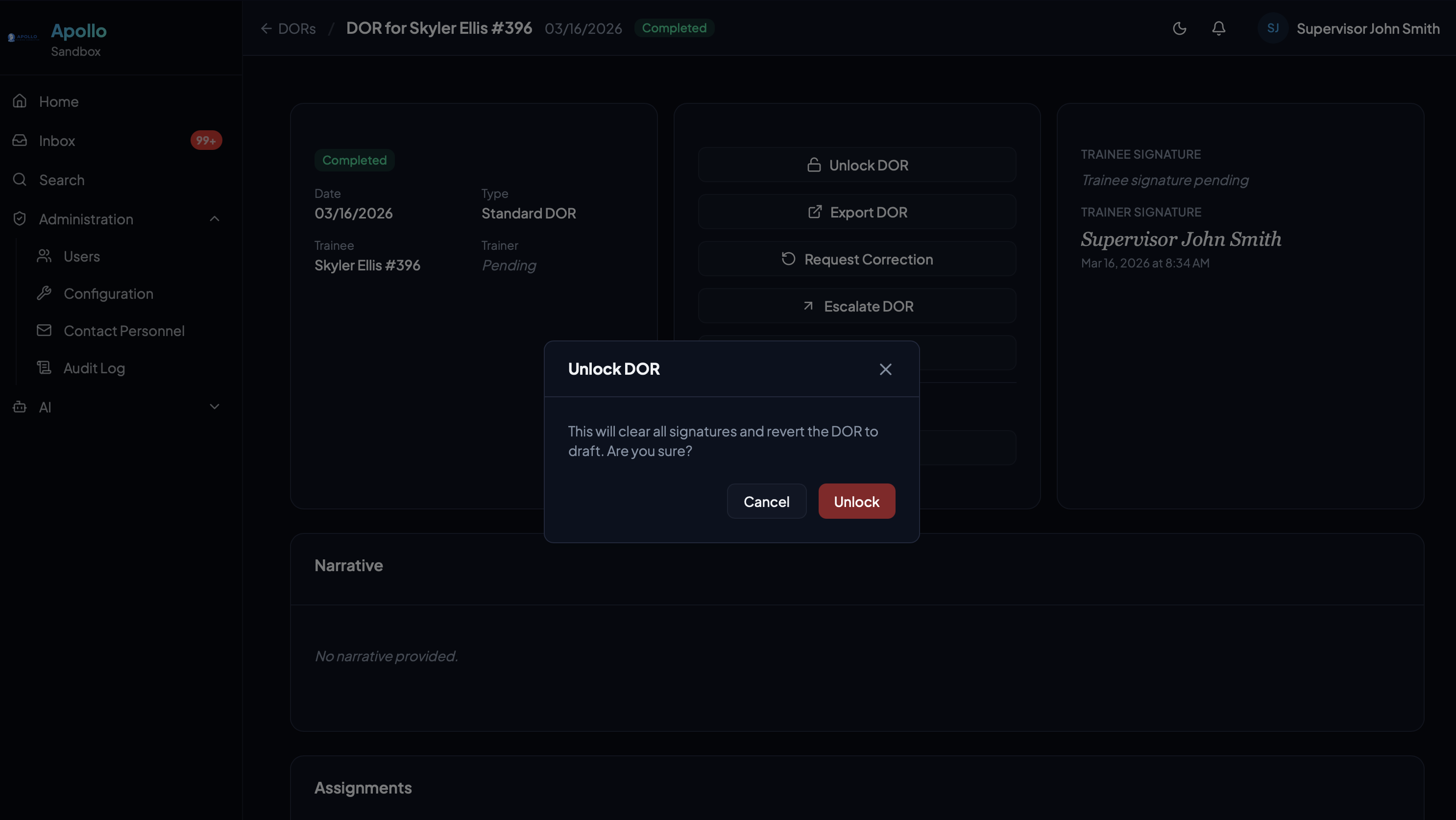This screenshot has height=820, width=1456.
Task: Click the Supervisor John Smith avatar
Action: [1272, 28]
